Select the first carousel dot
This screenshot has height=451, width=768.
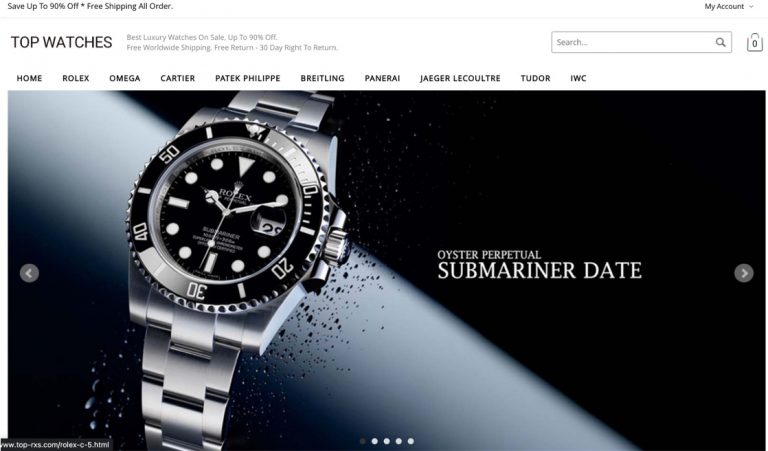362,441
